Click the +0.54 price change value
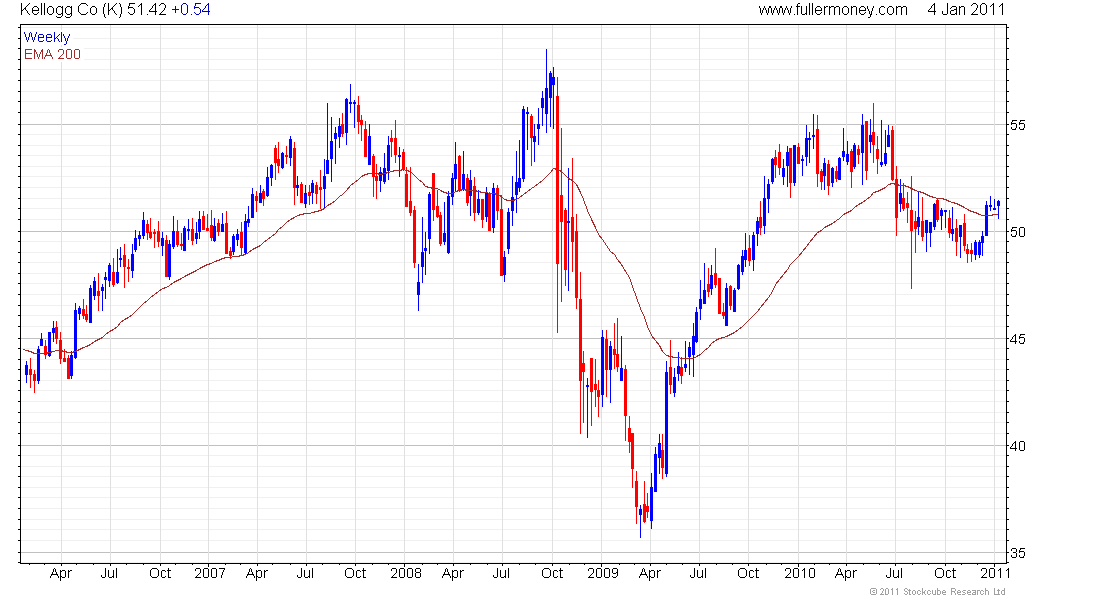The image size is (1100, 600). tap(191, 10)
